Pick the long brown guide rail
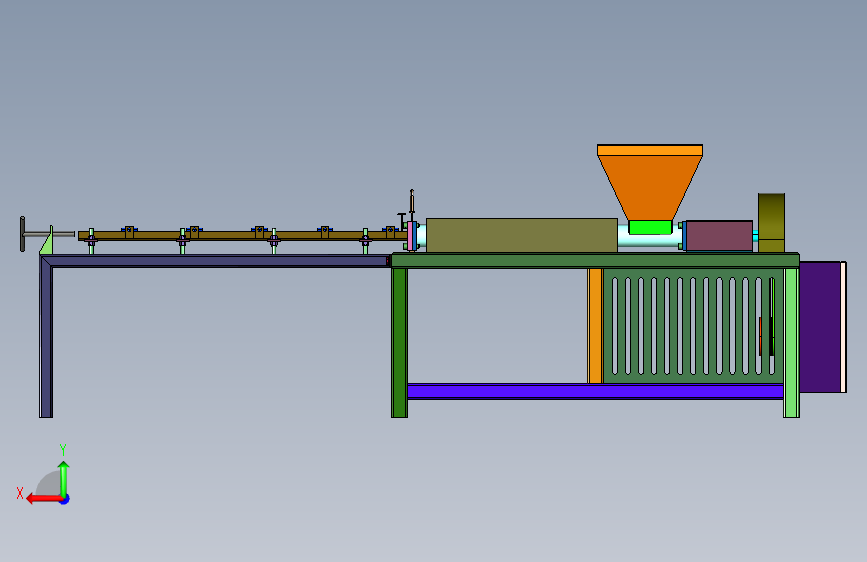 pyautogui.click(x=242, y=236)
